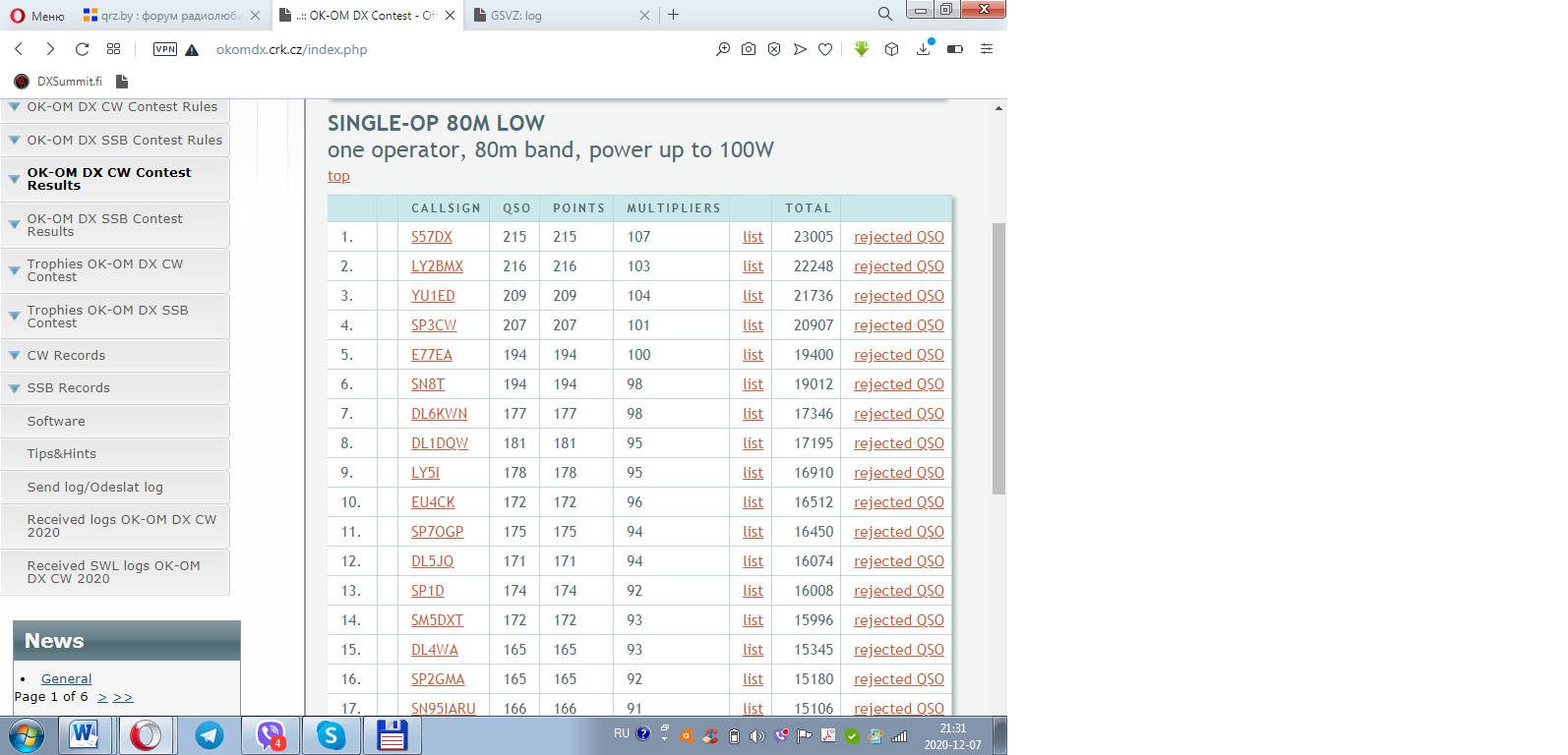This screenshot has width=1568, height=755.
Task: Toggle the battery saver icon in toolbar
Action: pos(954,49)
